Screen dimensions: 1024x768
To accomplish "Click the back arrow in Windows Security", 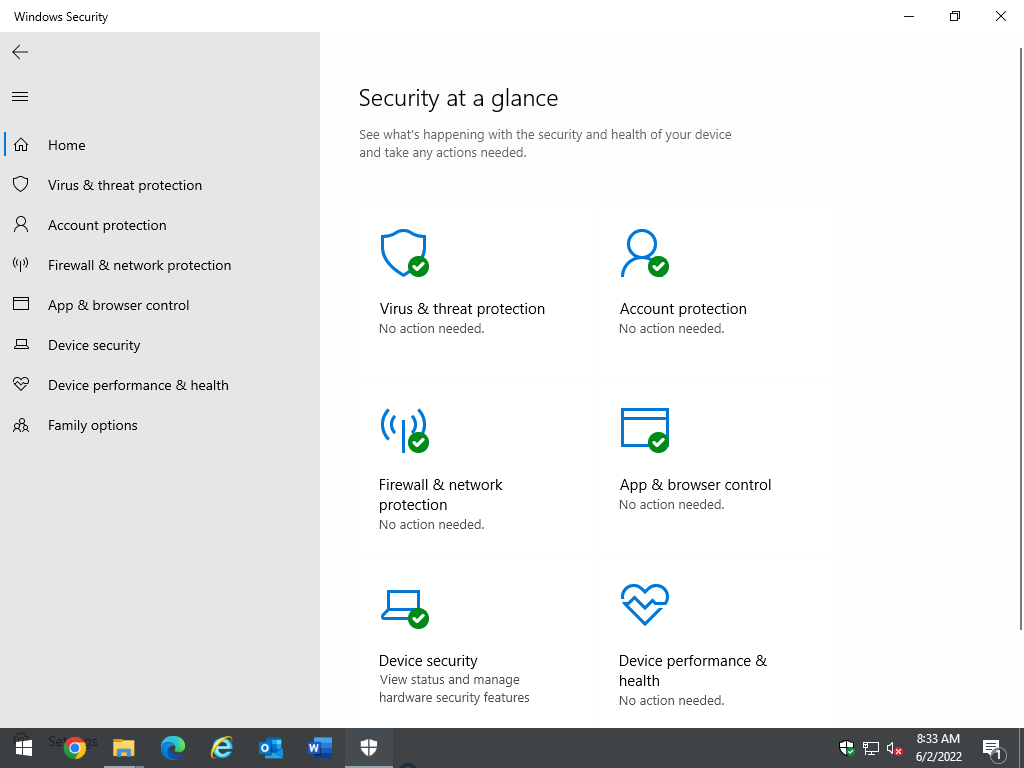I will pyautogui.click(x=20, y=52).
